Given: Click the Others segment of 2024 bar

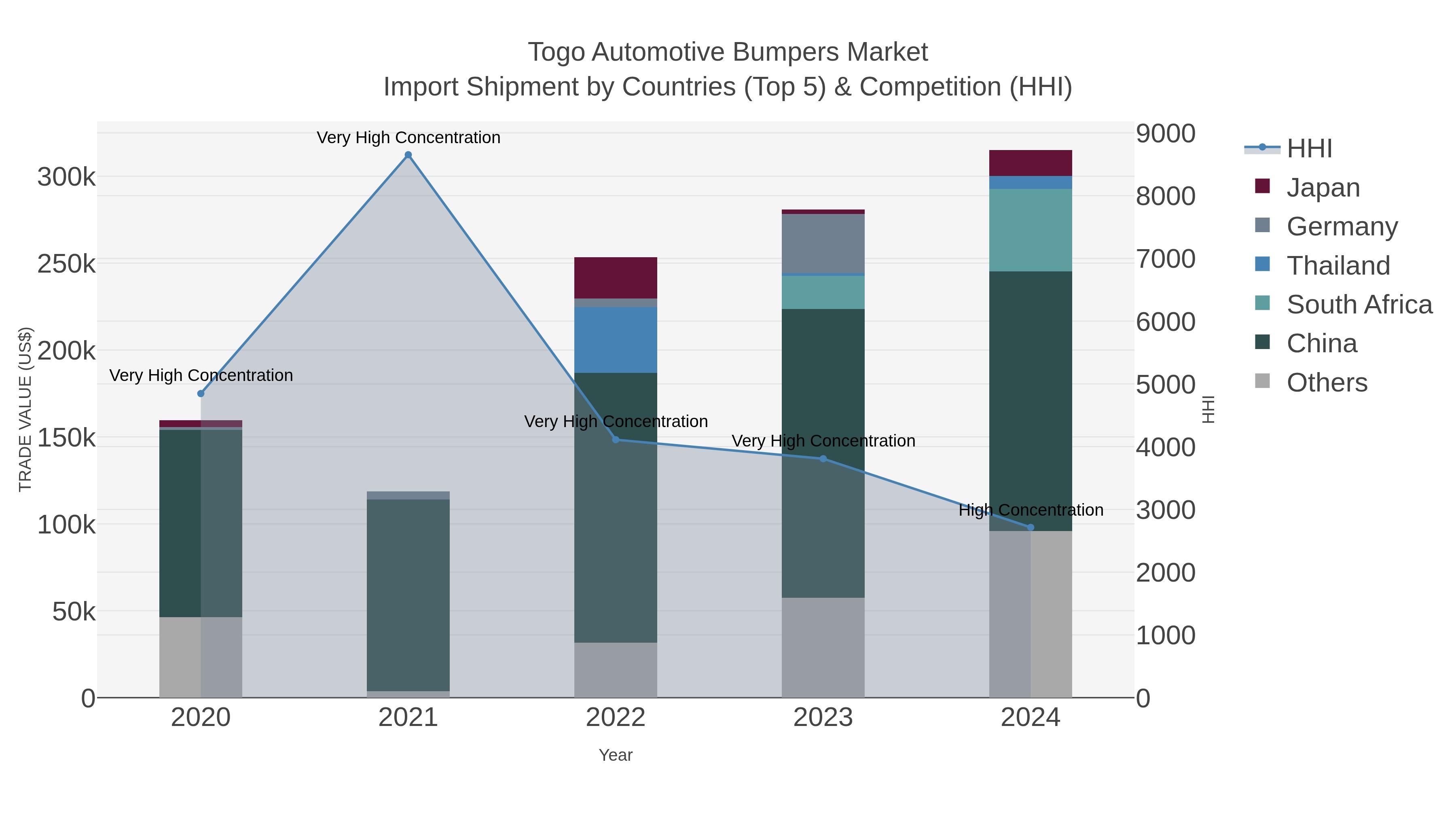Looking at the screenshot, I should tap(1031, 614).
